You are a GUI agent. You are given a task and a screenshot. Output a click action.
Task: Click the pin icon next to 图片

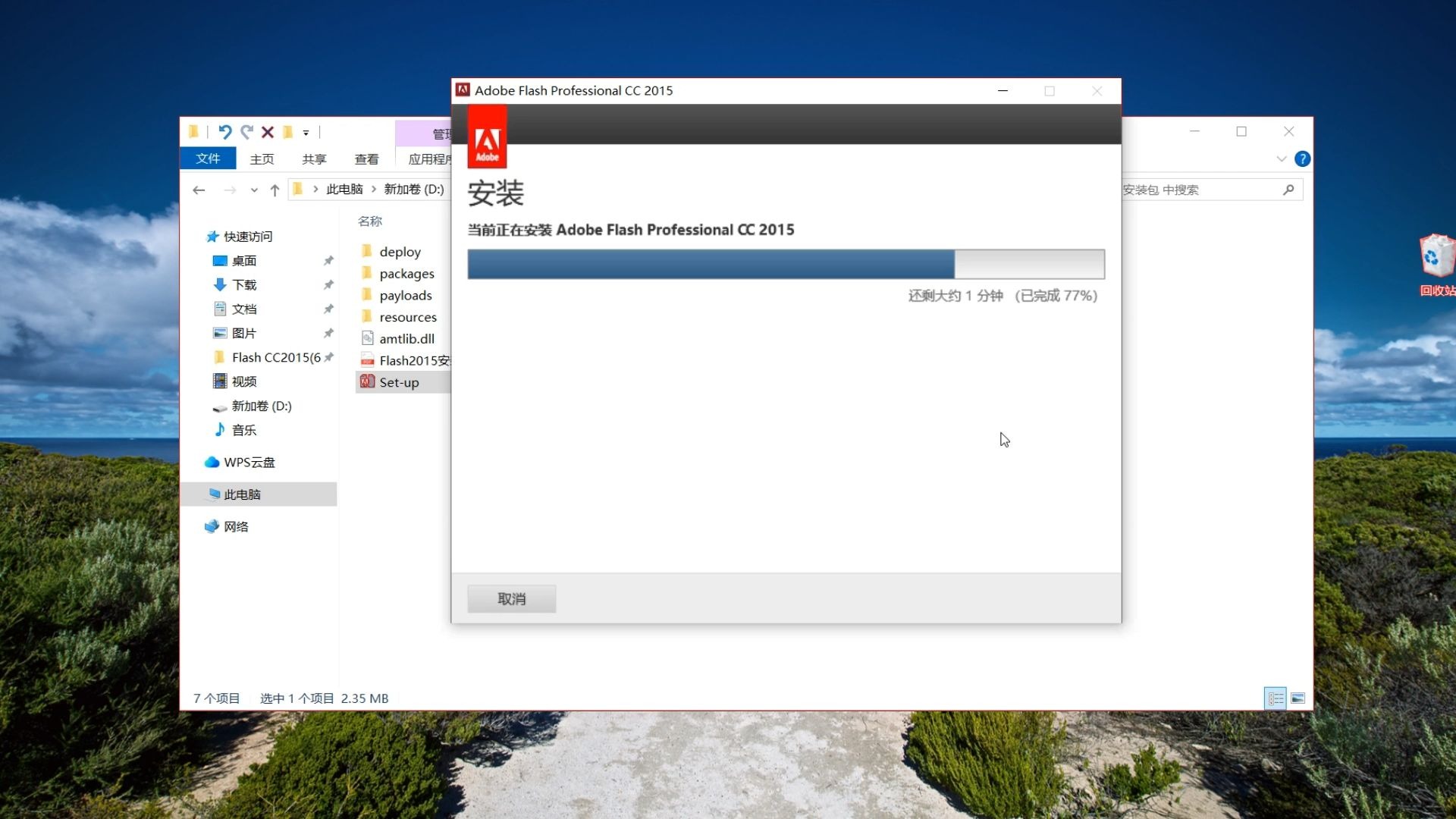coord(328,334)
